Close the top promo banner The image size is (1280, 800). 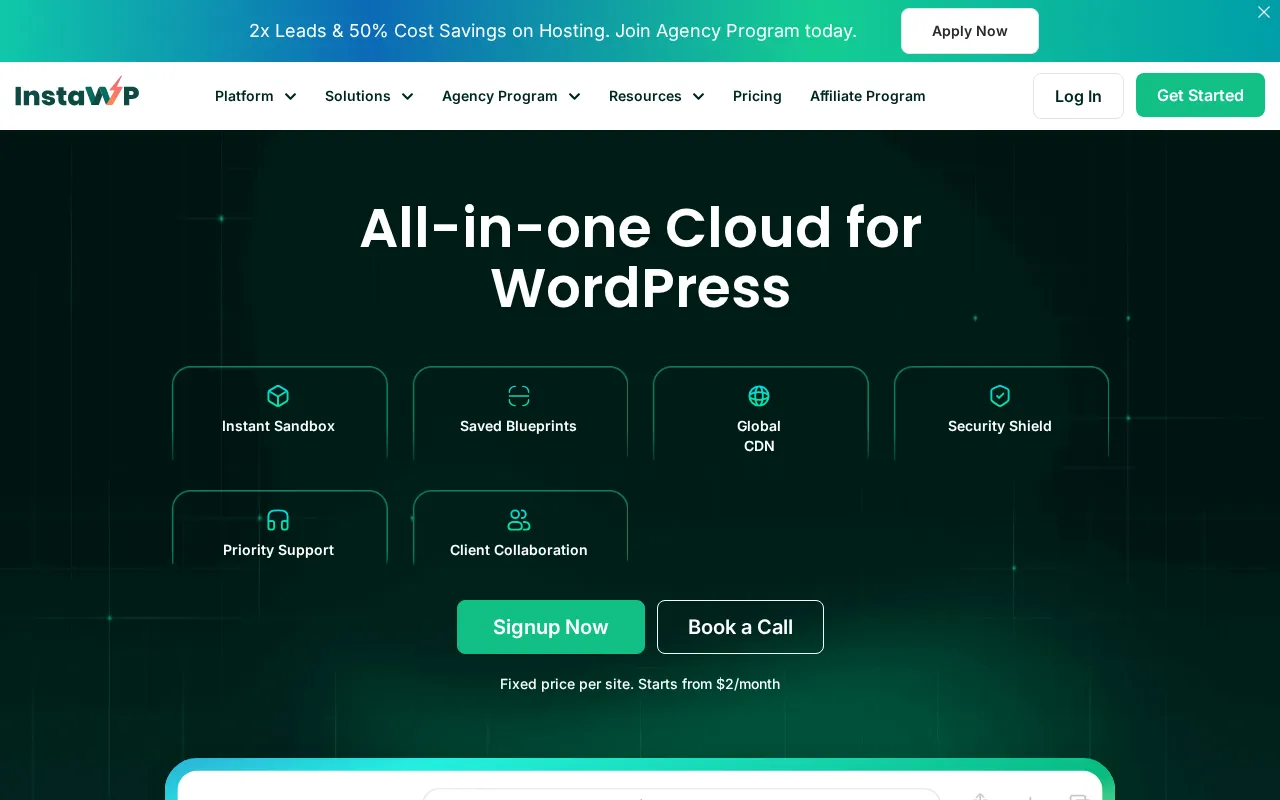1263,12
